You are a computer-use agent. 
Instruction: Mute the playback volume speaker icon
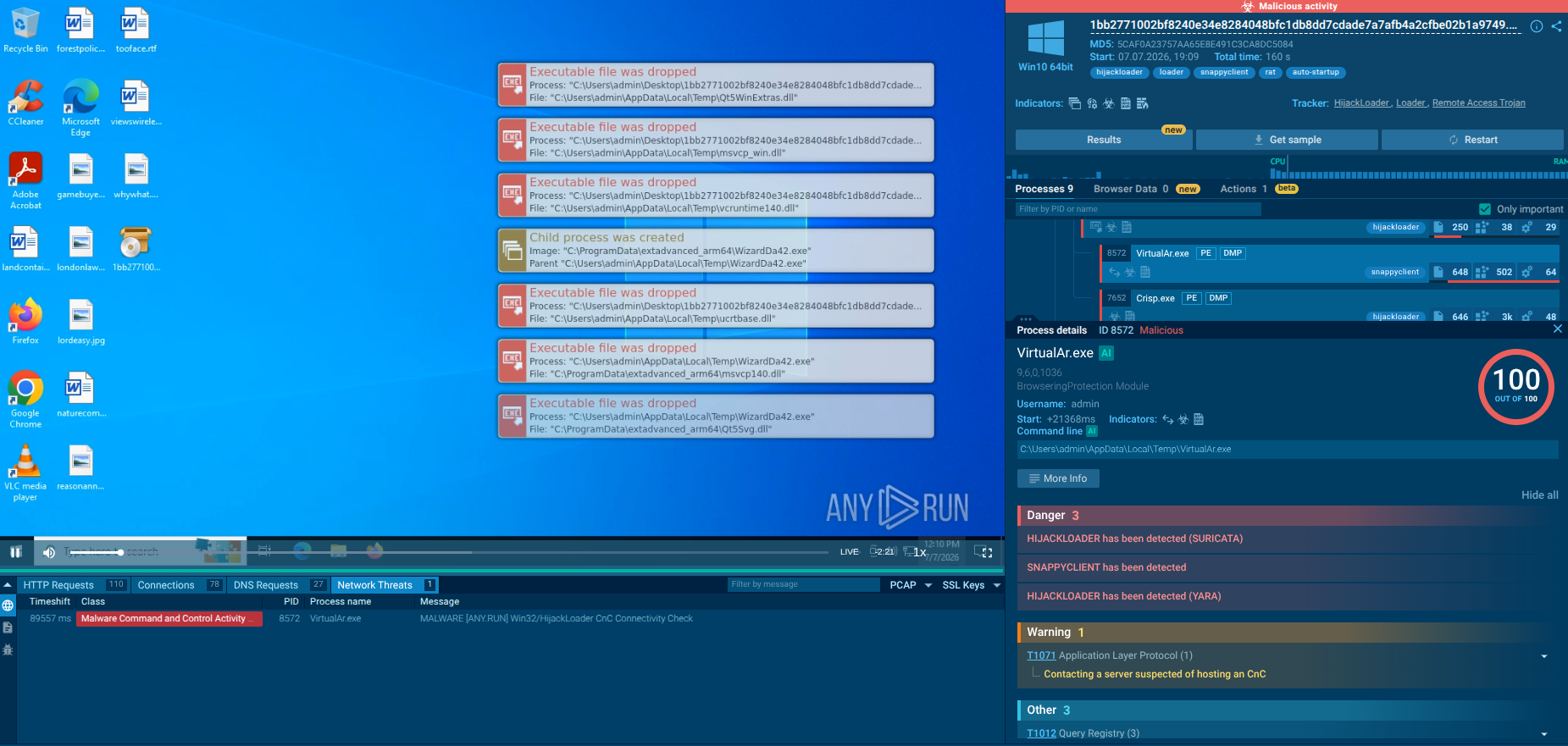coord(49,552)
